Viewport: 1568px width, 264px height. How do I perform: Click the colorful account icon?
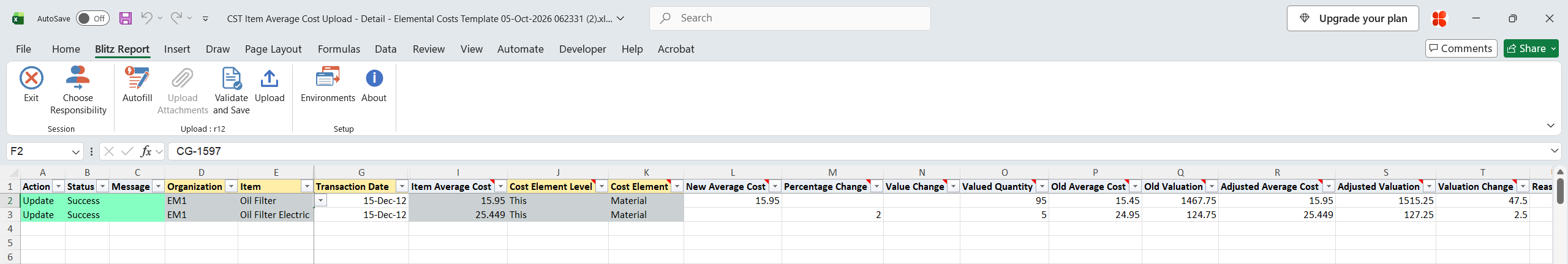point(1439,18)
